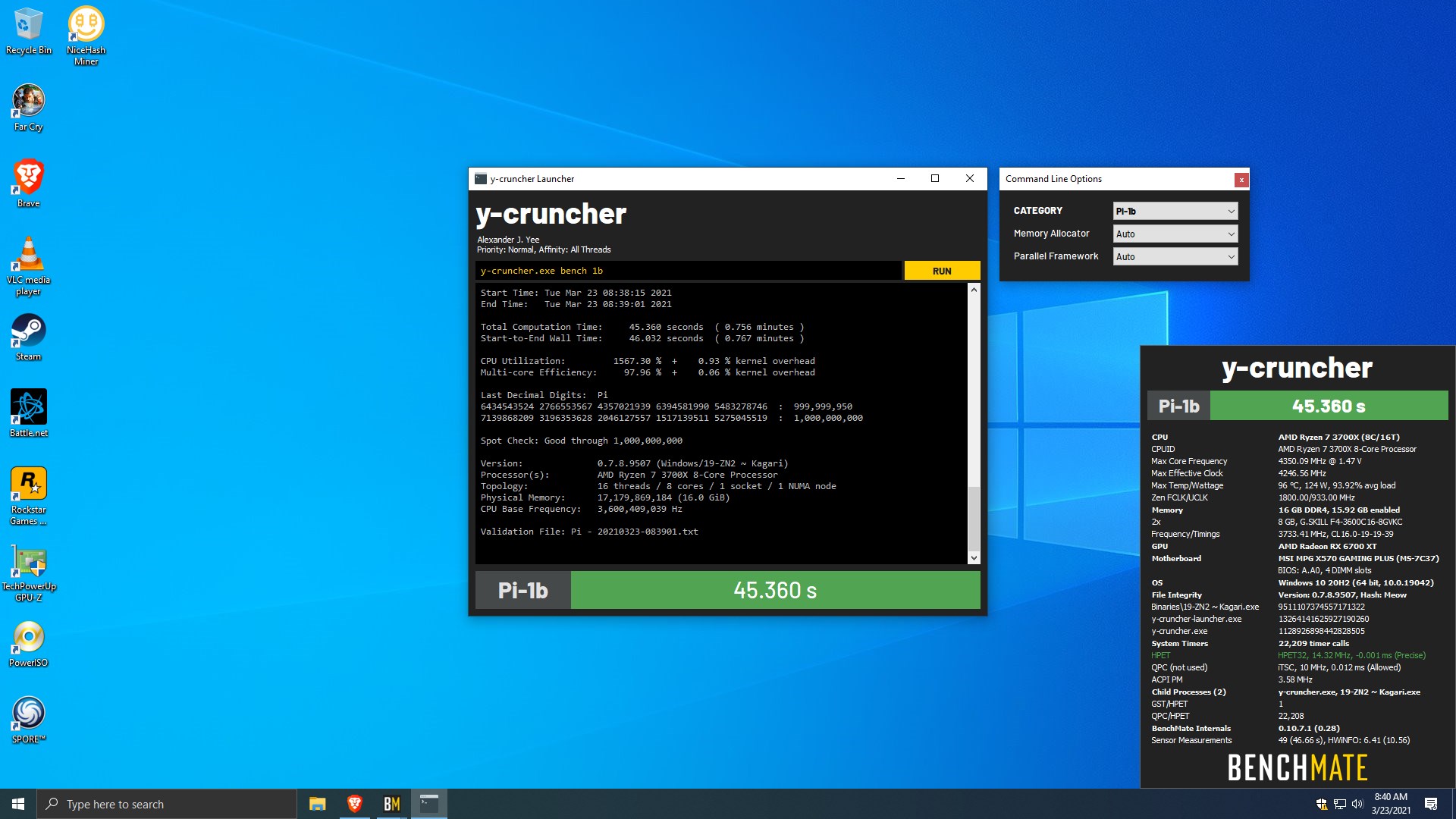Screen dimensions: 1456x819
Task: Launch VLC media player desktop shortcut
Action: click(28, 265)
